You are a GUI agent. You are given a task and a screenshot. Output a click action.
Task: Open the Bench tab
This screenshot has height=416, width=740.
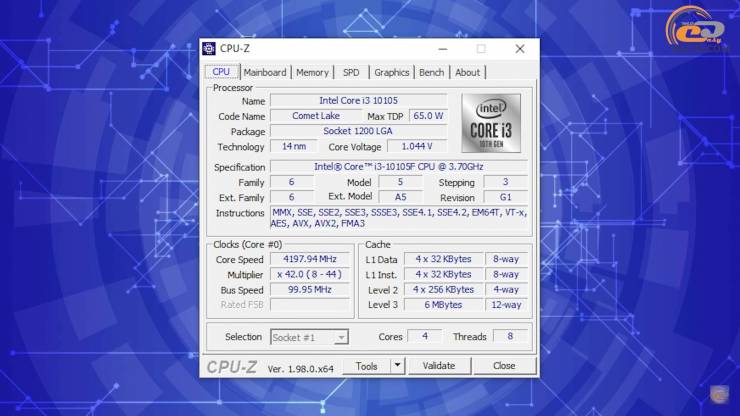(431, 72)
